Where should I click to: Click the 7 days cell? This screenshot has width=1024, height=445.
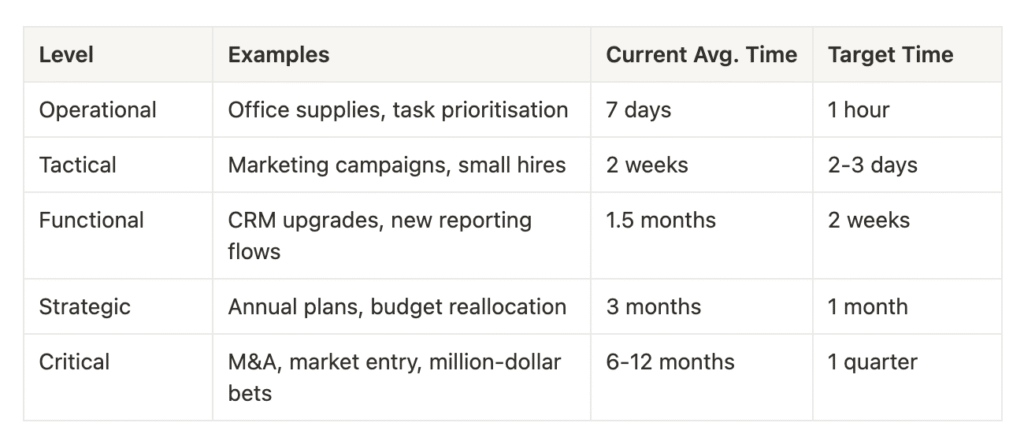(701, 110)
